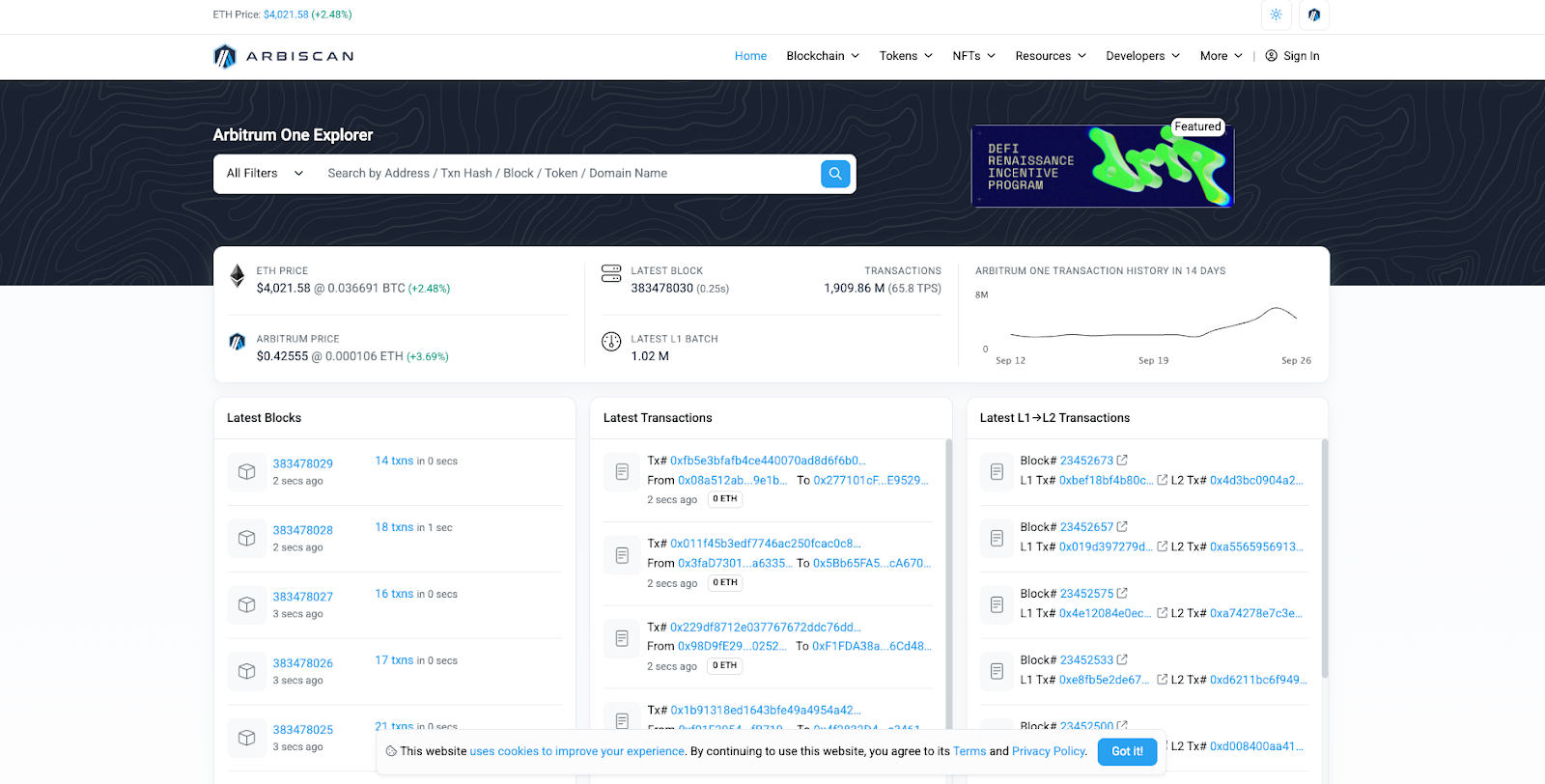Click the Sign In link
Viewport: 1545px width, 784px height.
[x=1302, y=56]
